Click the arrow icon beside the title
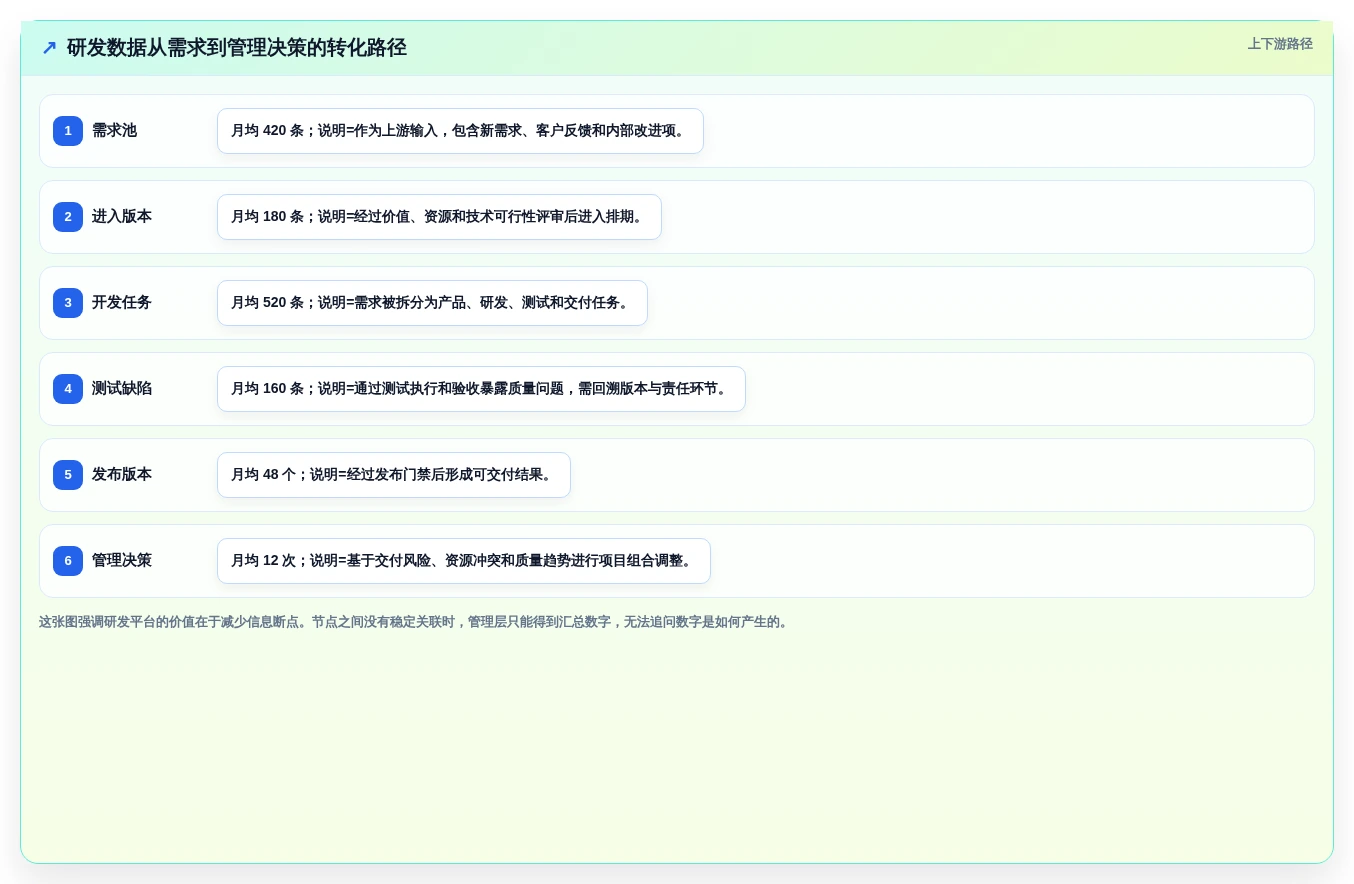Image resolution: width=1354 pixels, height=884 pixels. pos(49,48)
